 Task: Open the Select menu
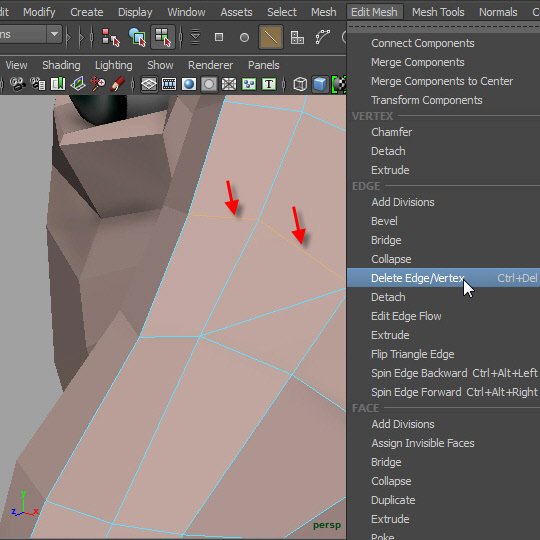point(282,12)
